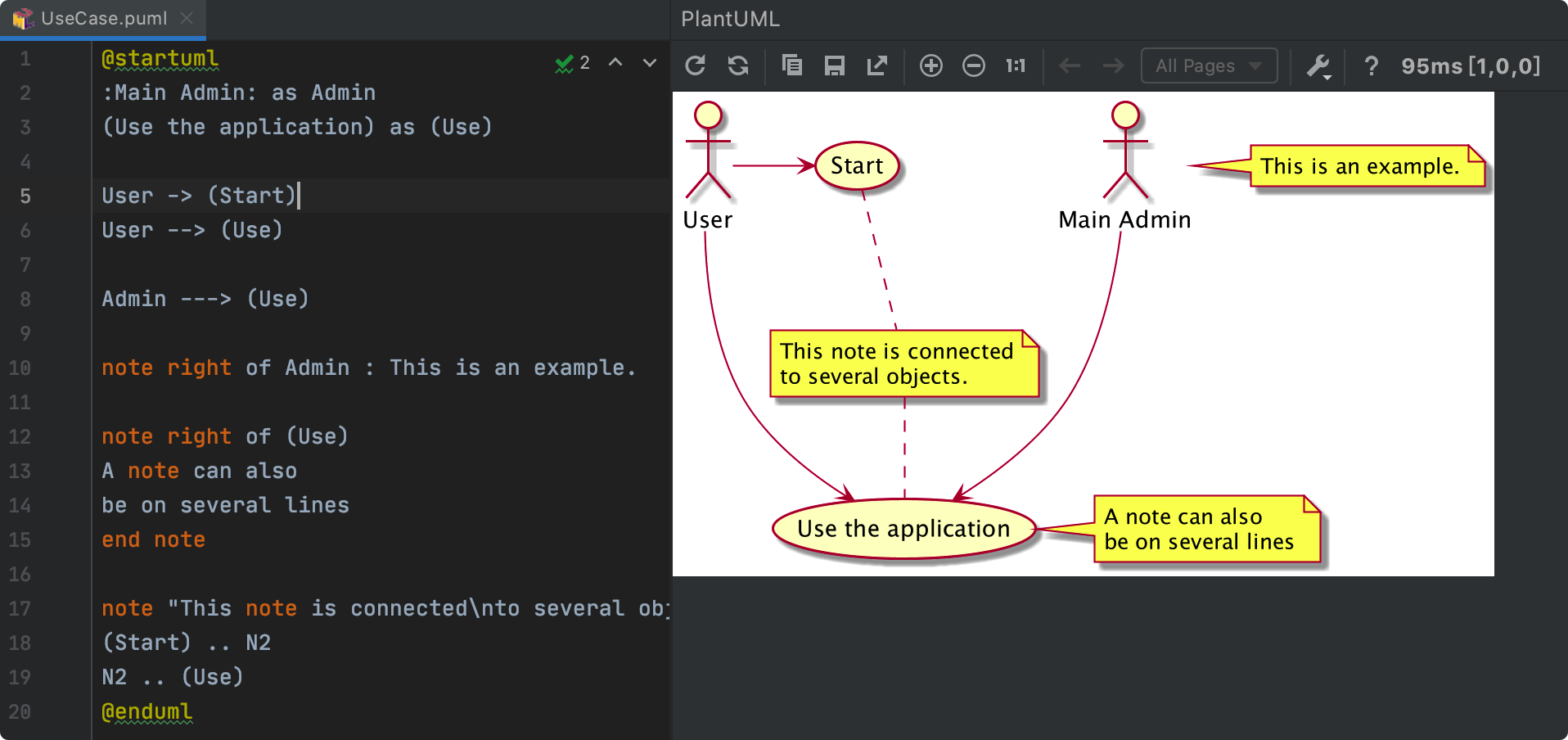The image size is (1568, 740).
Task: Click line 'note right of Admin'
Action: coord(368,368)
